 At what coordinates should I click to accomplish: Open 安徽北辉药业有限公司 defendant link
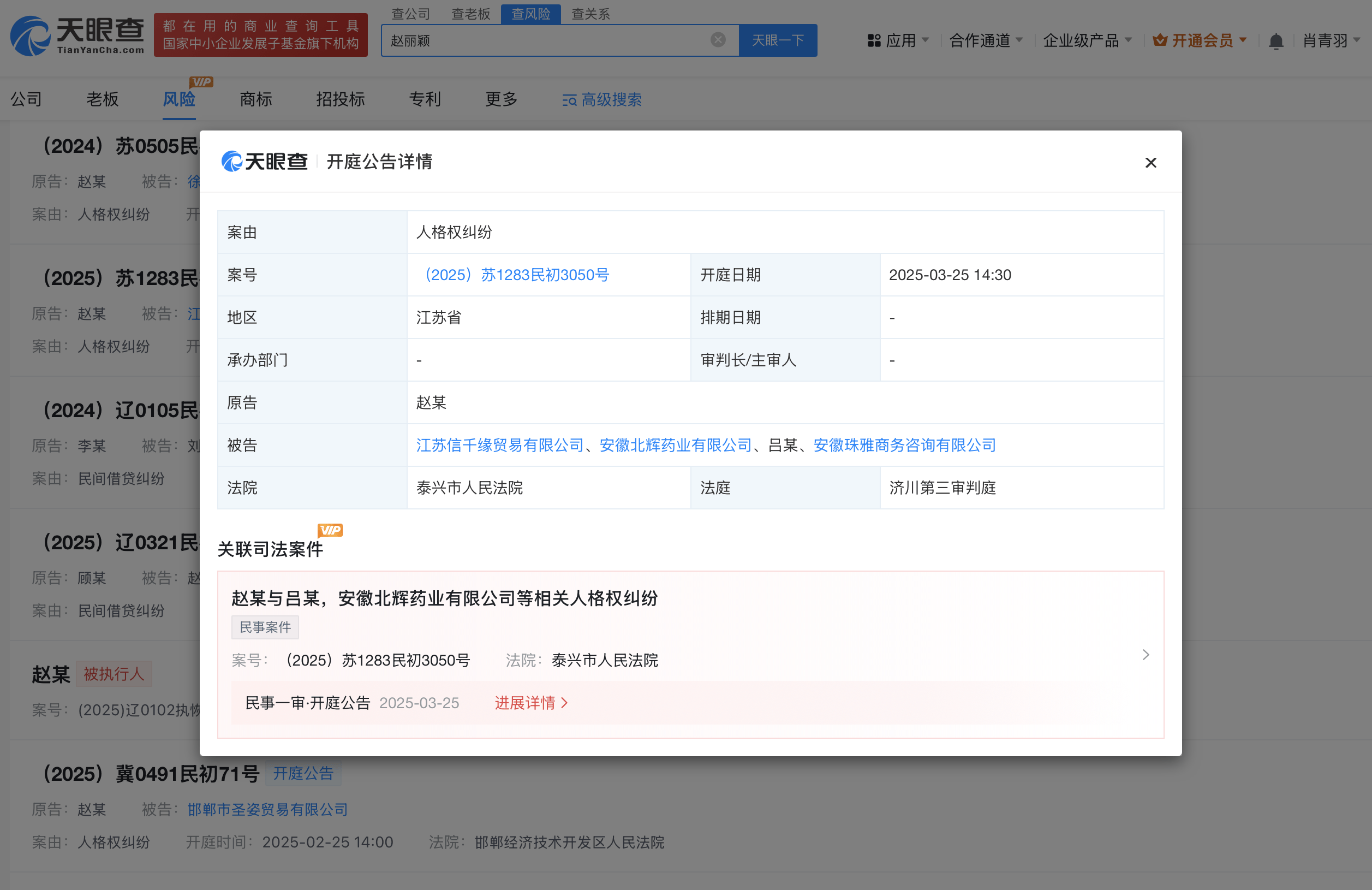pos(675,444)
